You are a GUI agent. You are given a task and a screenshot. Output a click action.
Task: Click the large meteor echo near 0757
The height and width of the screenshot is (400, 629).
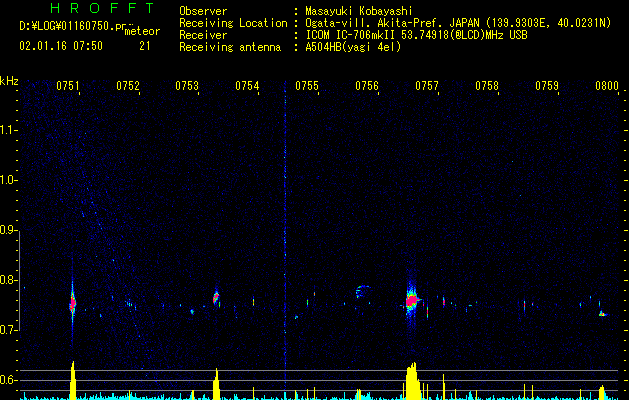pos(412,301)
